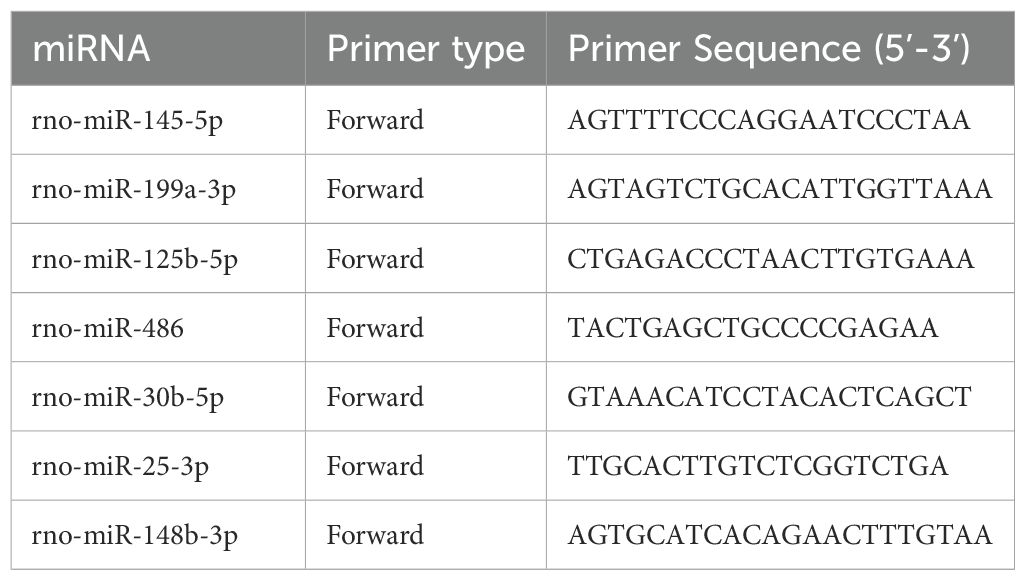Click the Primer type column header

pos(426,49)
